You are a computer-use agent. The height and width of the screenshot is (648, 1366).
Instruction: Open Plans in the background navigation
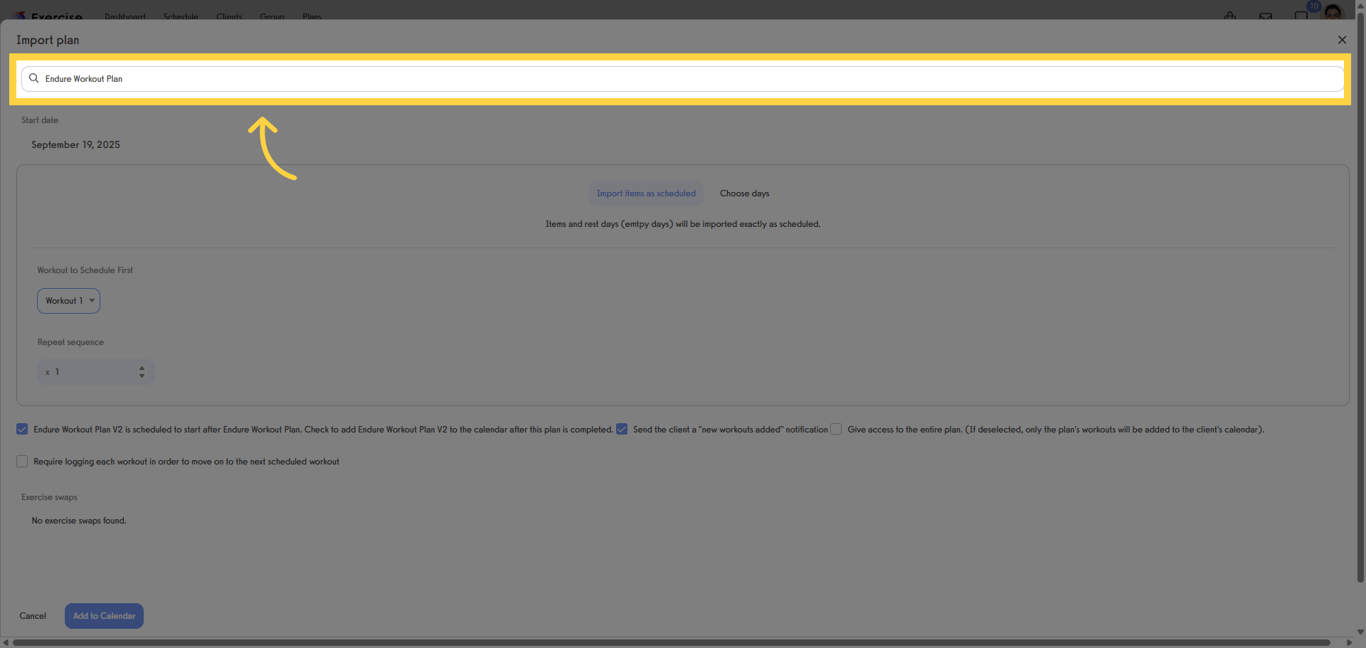click(312, 17)
